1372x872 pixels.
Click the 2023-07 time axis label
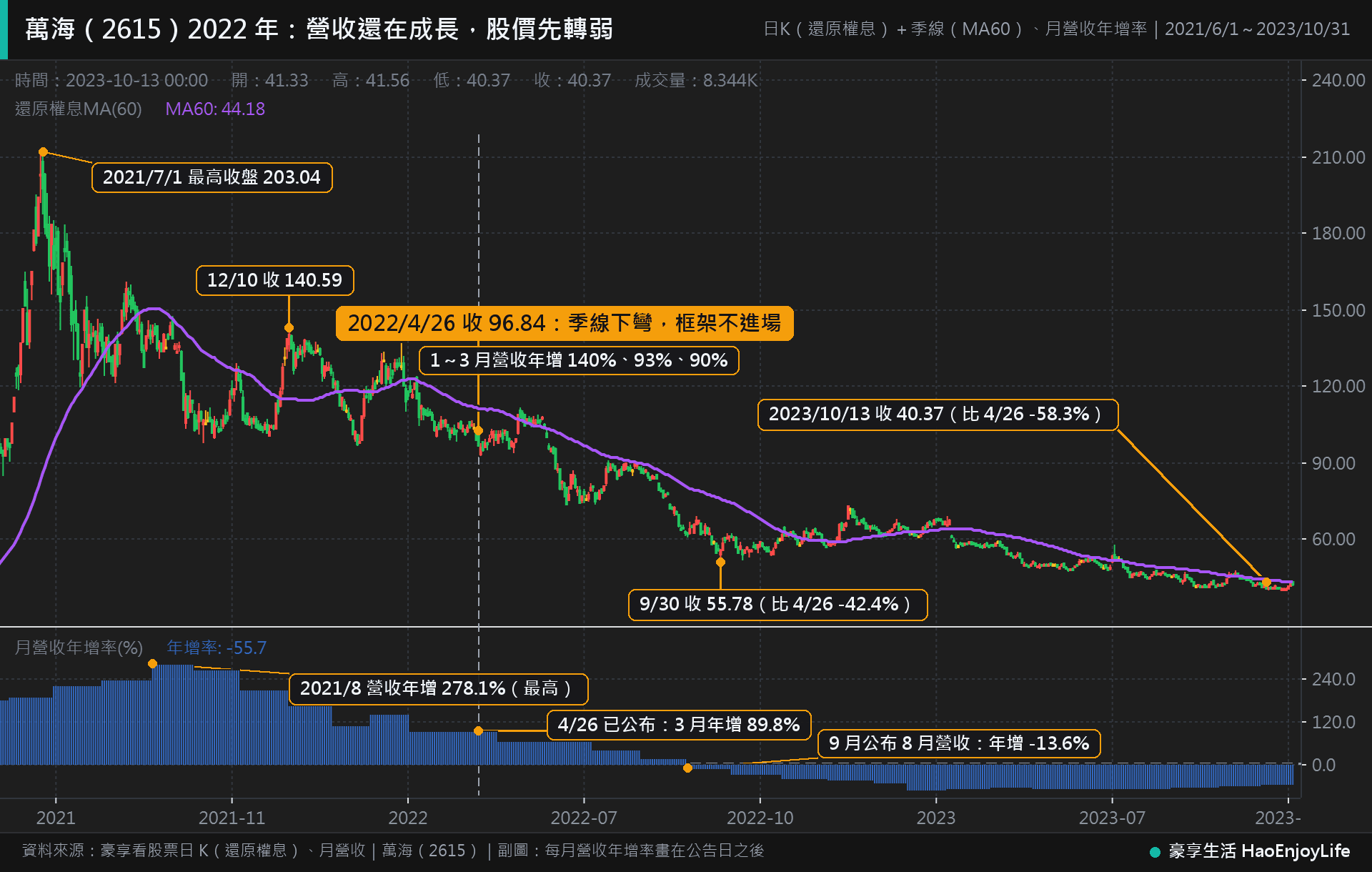(1112, 818)
